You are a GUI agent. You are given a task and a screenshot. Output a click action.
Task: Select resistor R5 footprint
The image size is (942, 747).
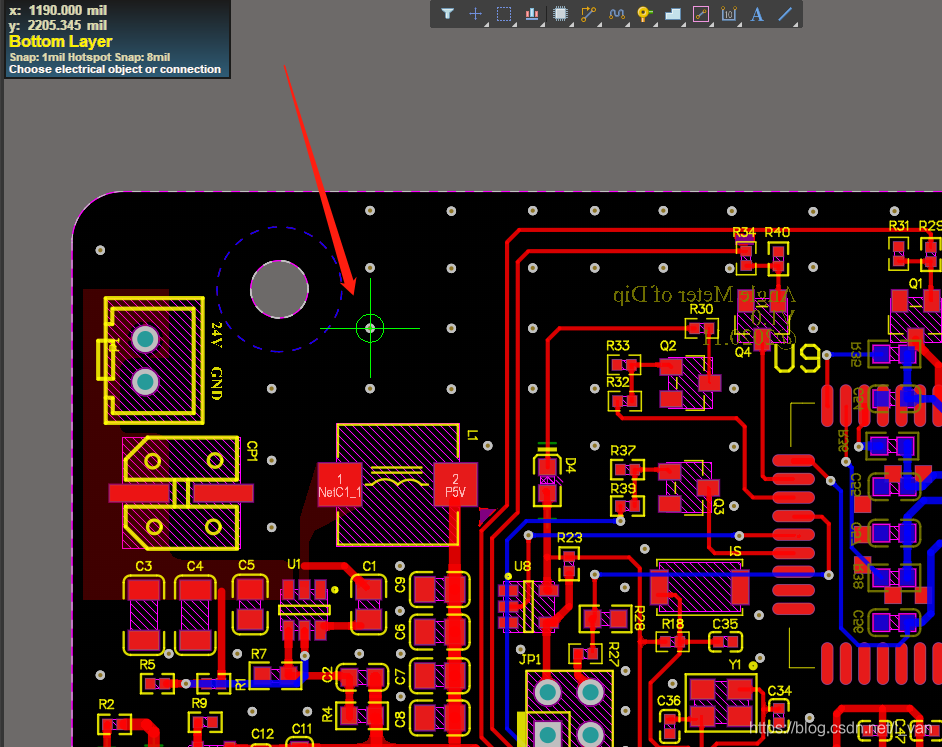point(159,683)
